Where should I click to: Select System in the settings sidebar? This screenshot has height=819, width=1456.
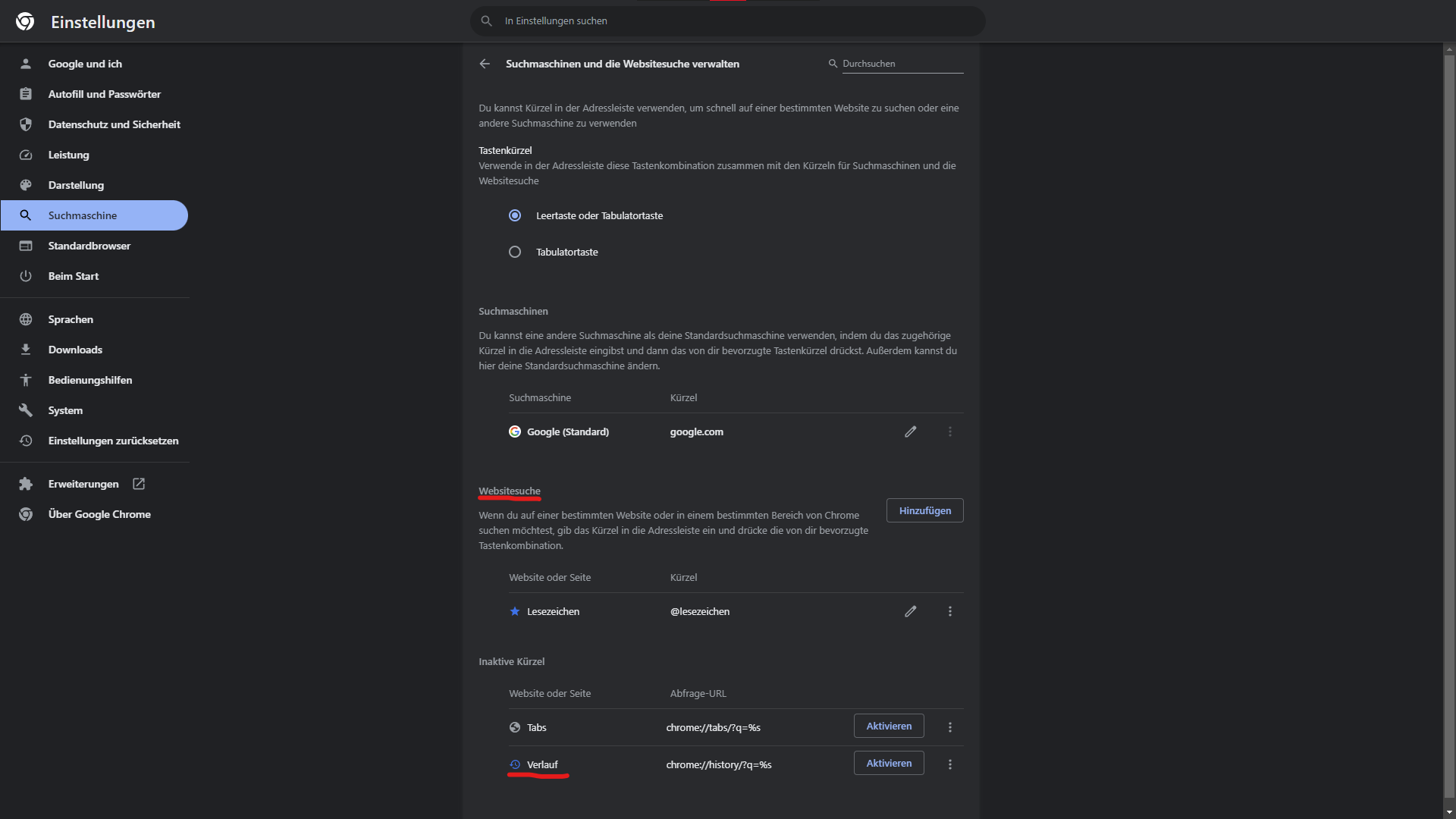click(64, 410)
